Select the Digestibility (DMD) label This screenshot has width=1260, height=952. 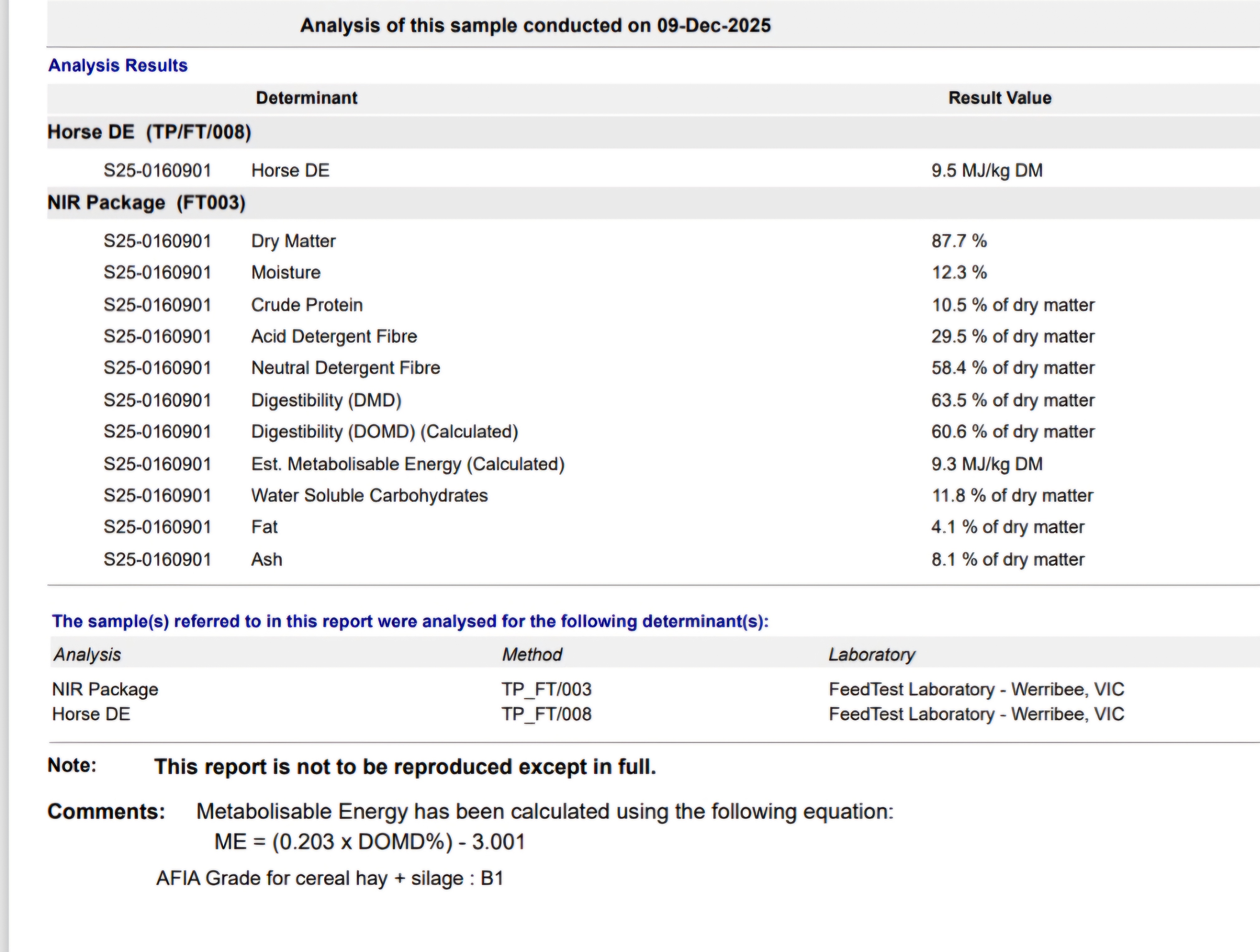(x=327, y=400)
